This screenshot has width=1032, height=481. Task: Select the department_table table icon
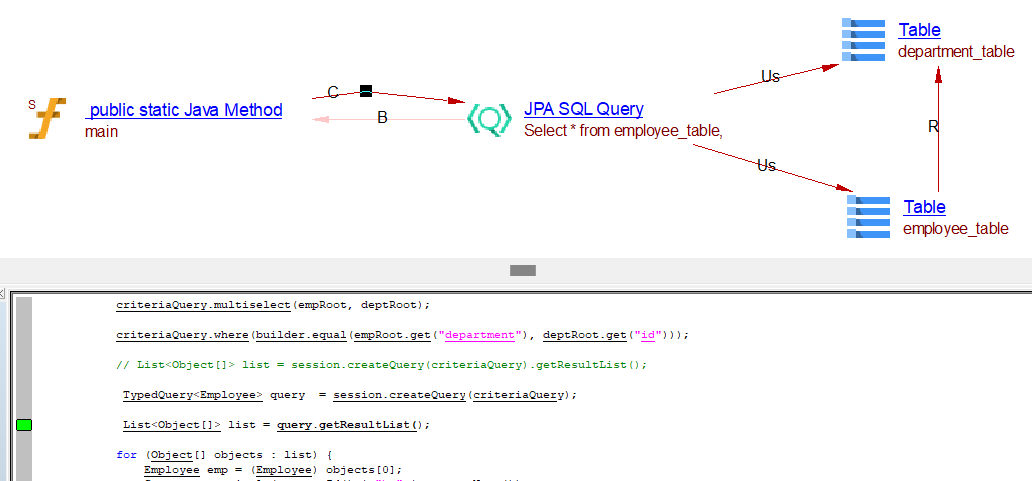[863, 40]
